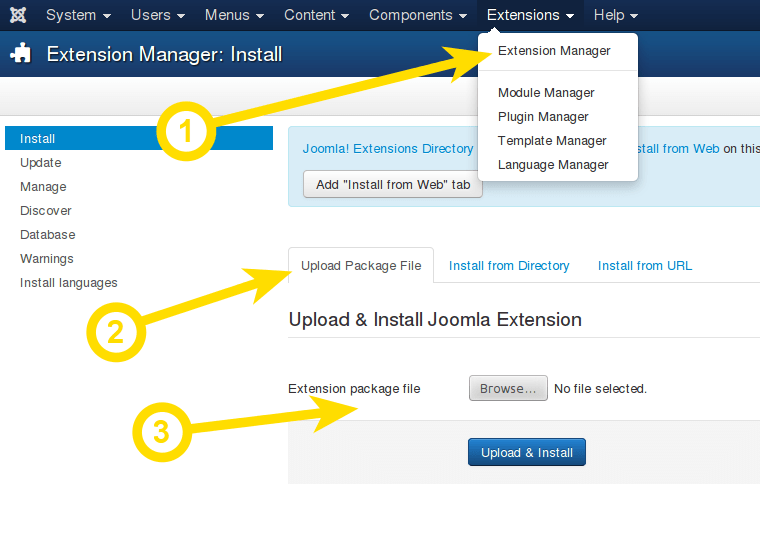Viewport: 760px width, 556px height.
Task: Click the Upload & Install Joomla Extension heading
Action: 435,320
